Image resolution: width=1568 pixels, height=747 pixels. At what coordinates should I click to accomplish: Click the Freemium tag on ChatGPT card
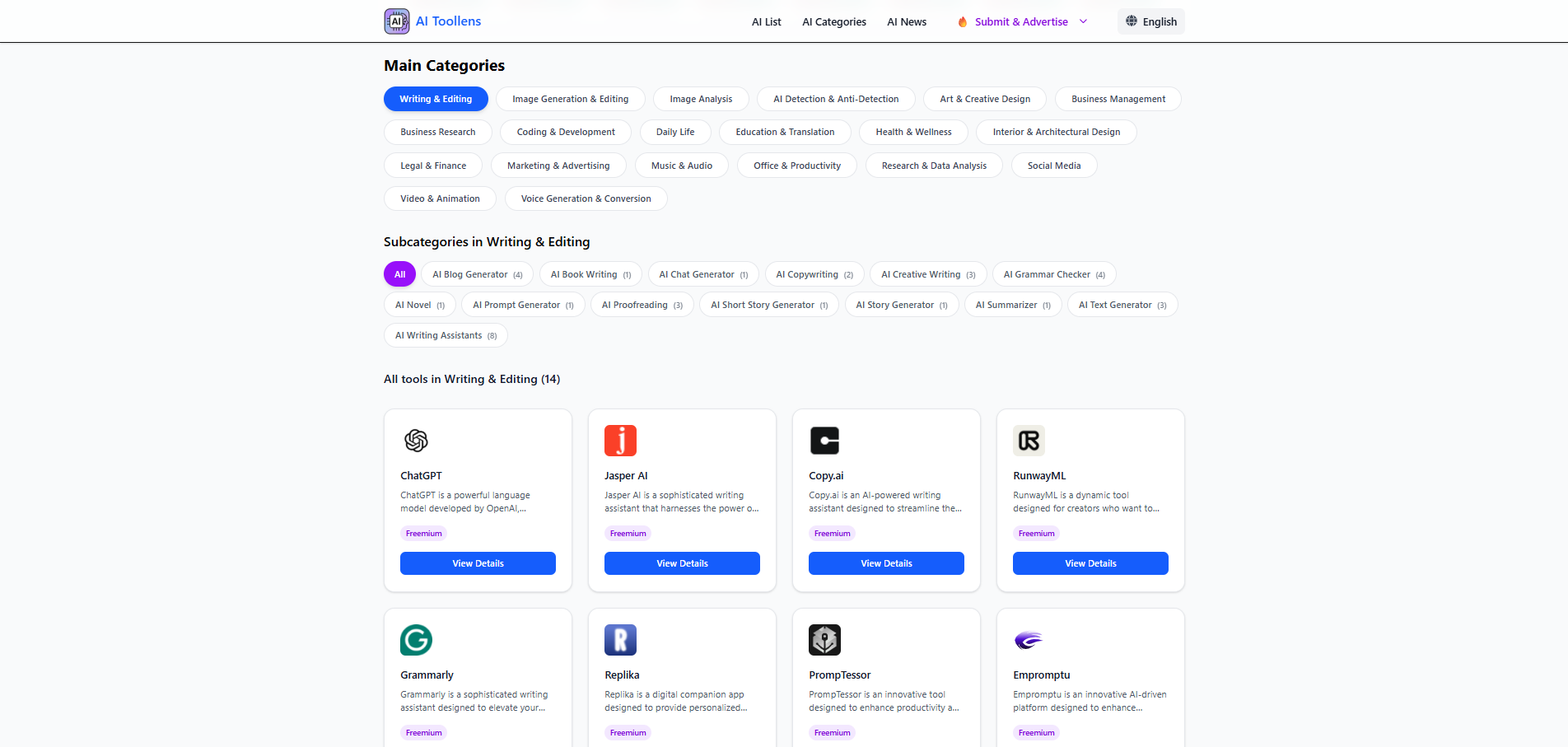(x=424, y=534)
